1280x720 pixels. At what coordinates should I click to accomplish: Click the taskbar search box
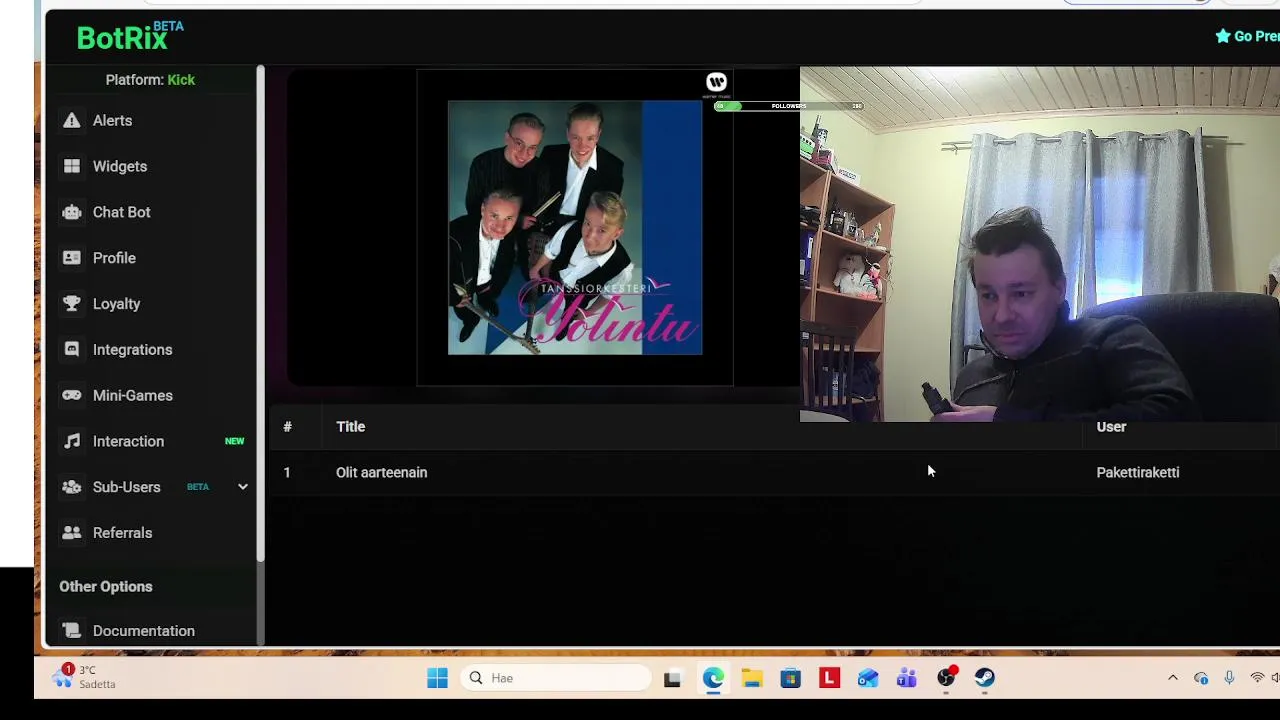tap(556, 678)
